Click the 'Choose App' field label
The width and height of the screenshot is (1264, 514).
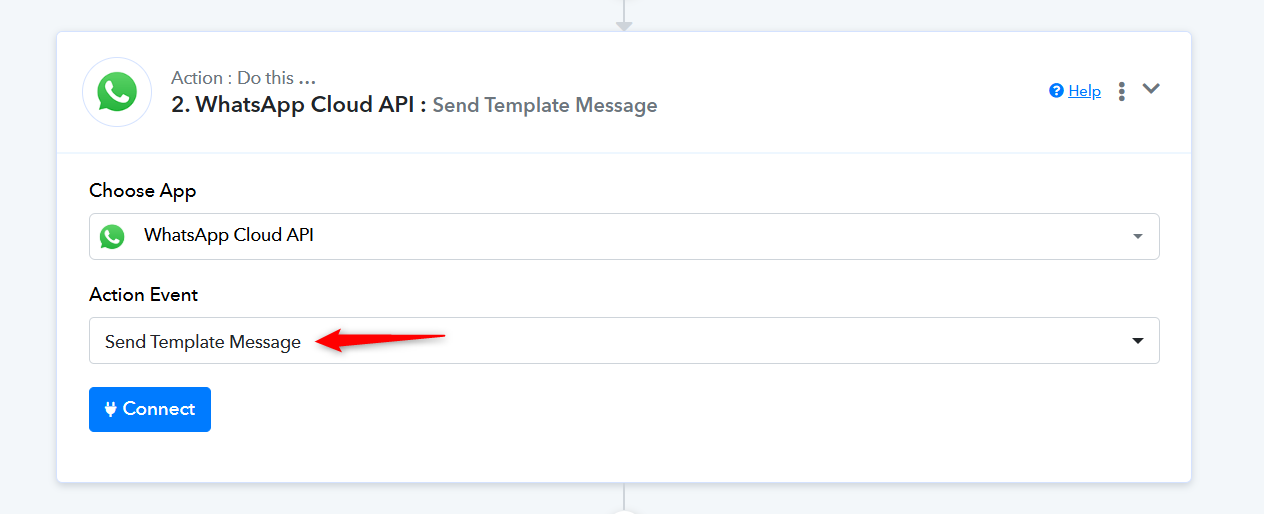pos(143,190)
